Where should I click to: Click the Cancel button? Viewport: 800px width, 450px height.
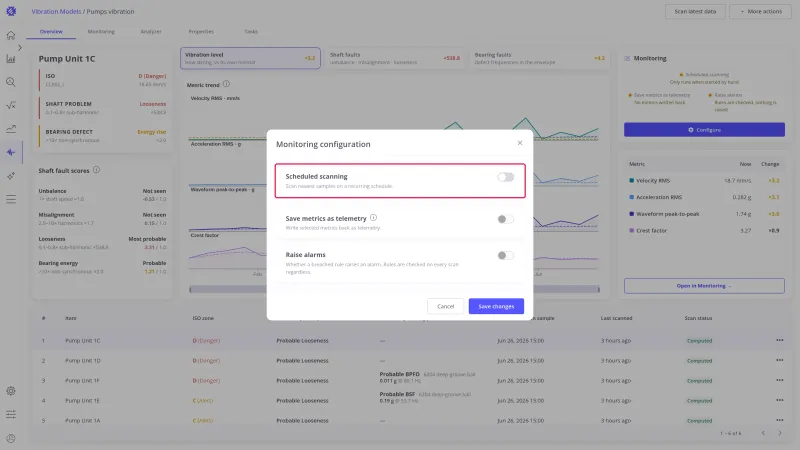pyautogui.click(x=445, y=306)
